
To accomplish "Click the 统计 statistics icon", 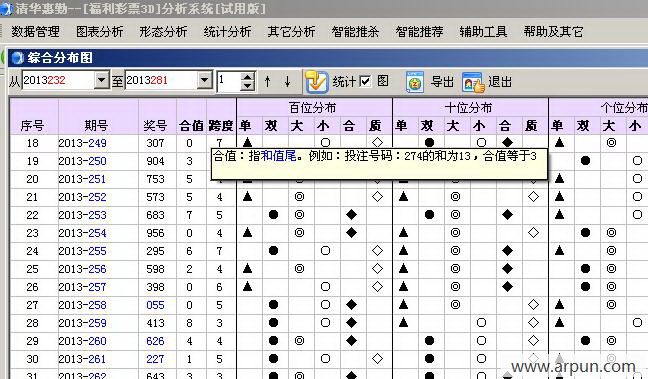I will click(317, 81).
